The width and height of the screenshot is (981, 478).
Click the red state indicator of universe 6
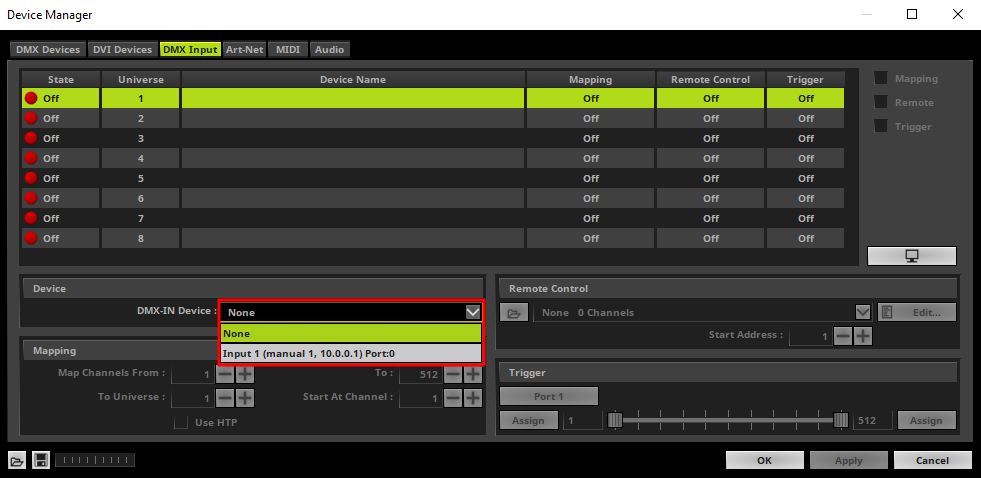click(31, 198)
